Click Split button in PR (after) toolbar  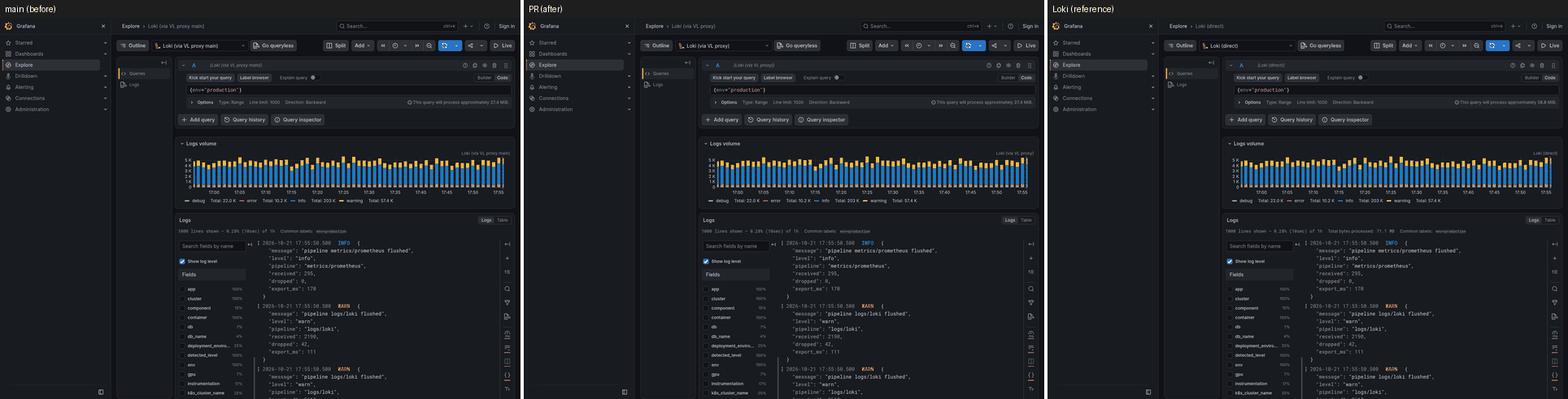click(860, 46)
